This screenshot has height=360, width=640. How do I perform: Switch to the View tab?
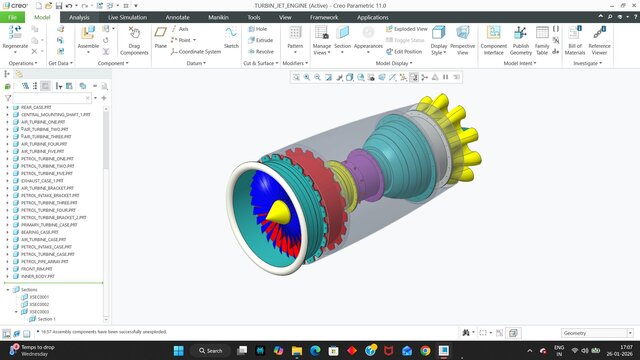(x=285, y=17)
